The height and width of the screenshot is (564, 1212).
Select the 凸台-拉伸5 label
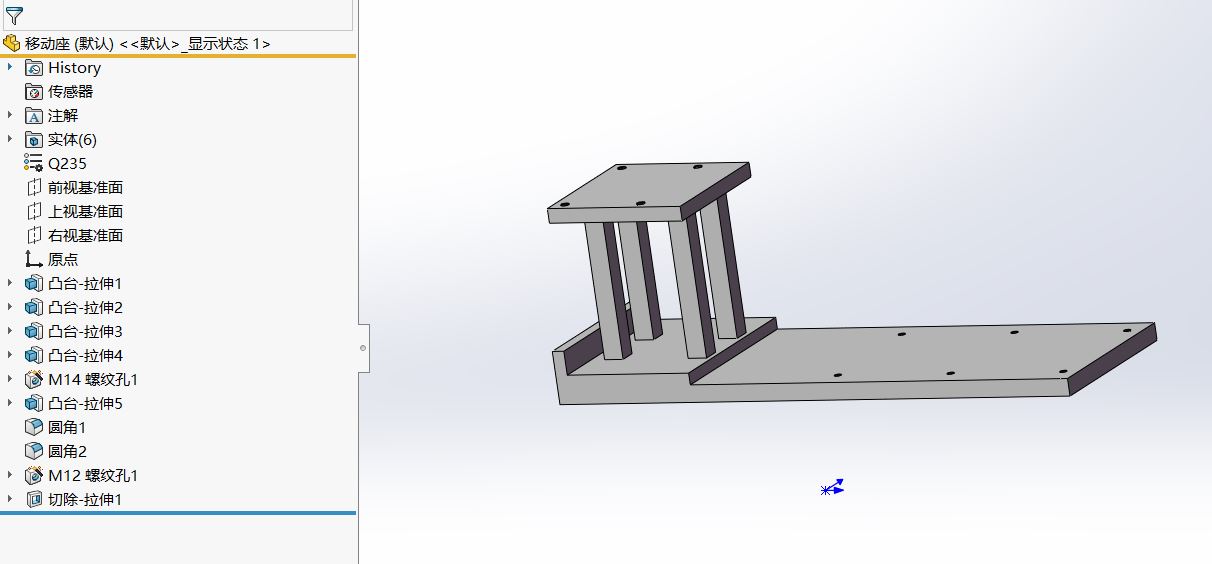85,404
